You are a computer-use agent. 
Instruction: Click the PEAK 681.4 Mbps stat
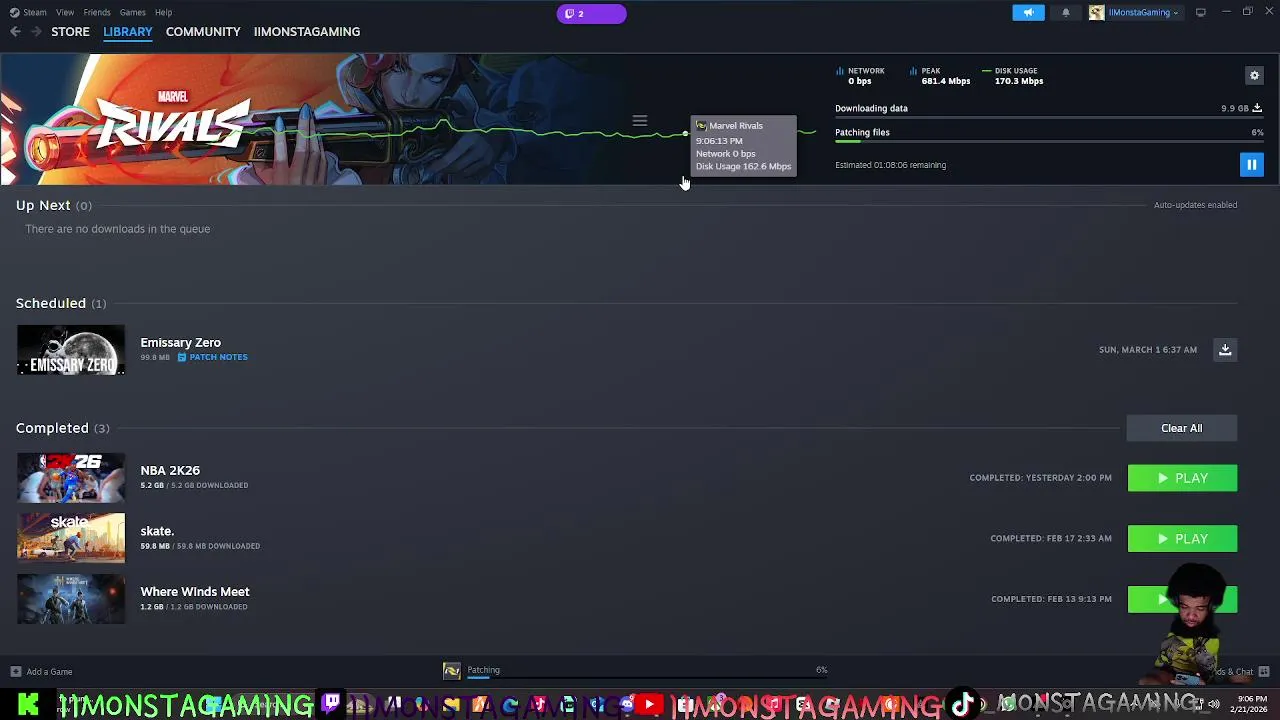click(941, 76)
